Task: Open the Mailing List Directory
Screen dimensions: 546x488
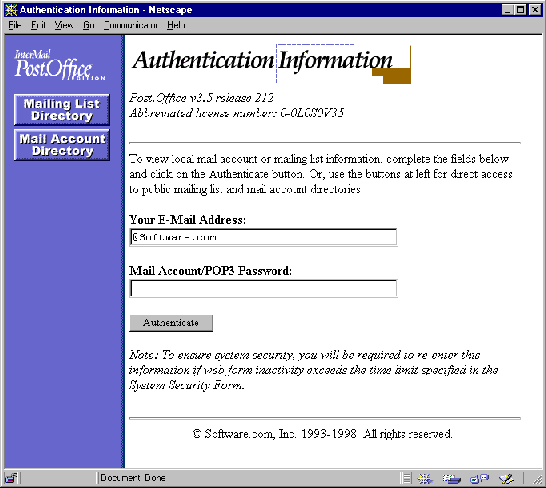Action: coord(62,110)
